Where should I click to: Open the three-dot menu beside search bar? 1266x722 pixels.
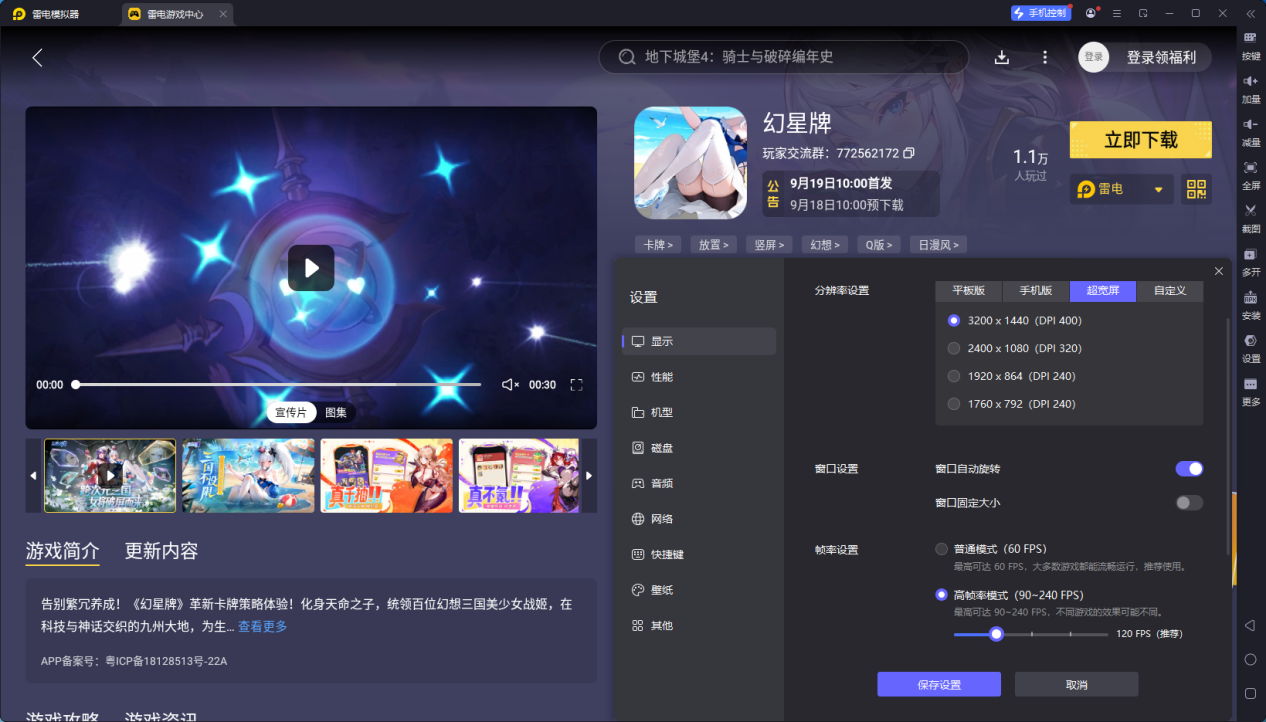[1045, 57]
